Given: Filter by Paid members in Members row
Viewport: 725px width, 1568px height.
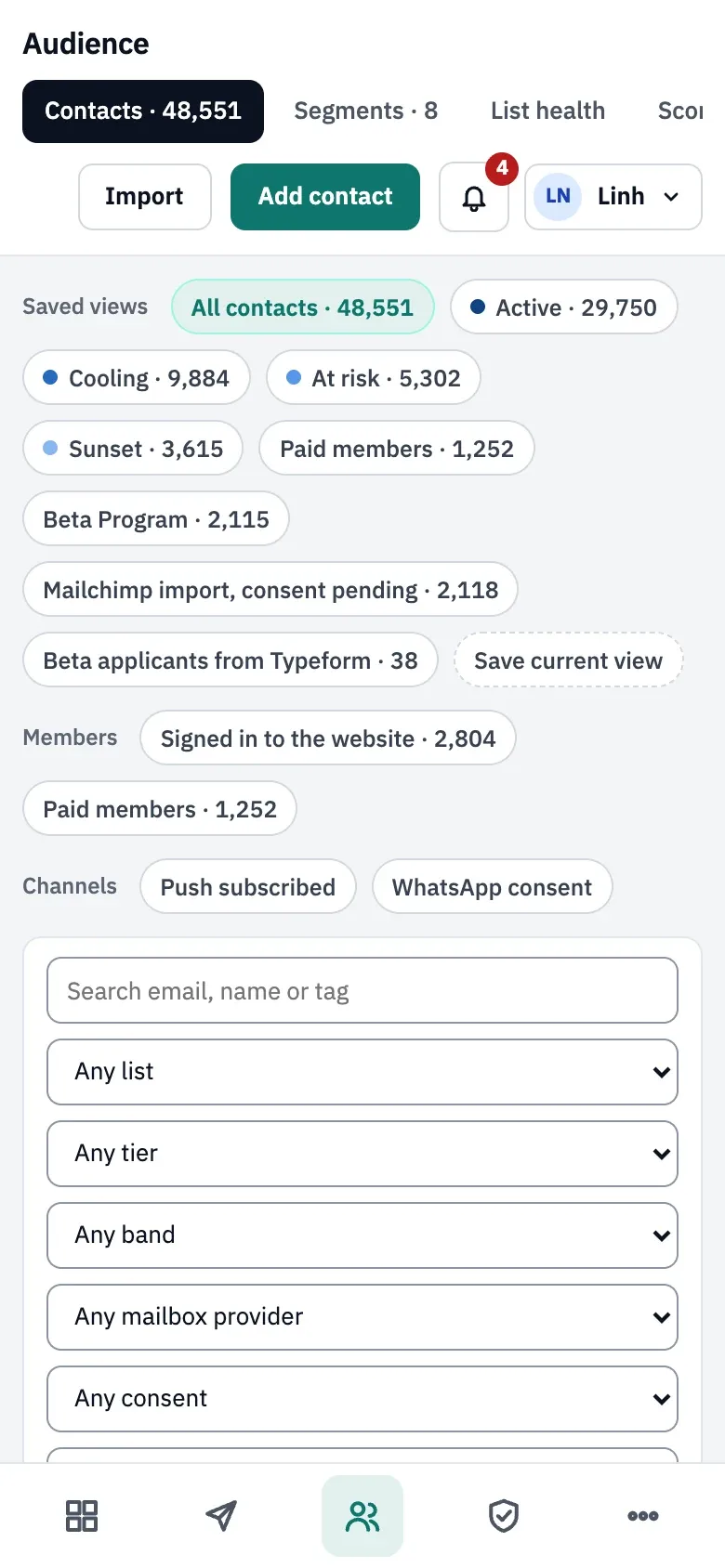Looking at the screenshot, I should [160, 809].
